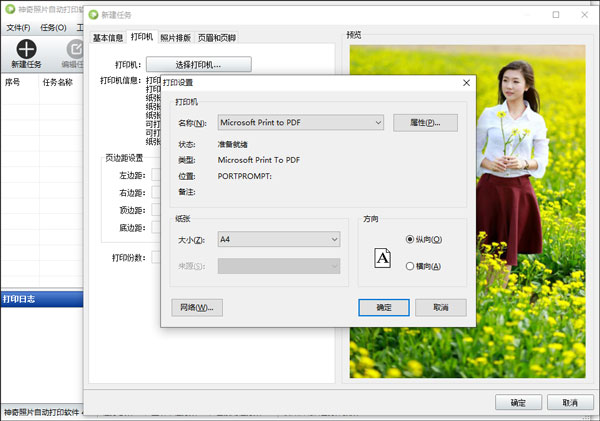
Task: Click the 序号 column header
Action: (x=12, y=82)
